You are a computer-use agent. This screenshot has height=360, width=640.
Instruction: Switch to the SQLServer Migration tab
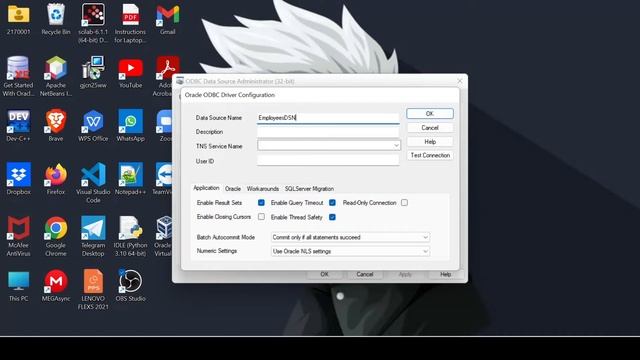(309, 189)
